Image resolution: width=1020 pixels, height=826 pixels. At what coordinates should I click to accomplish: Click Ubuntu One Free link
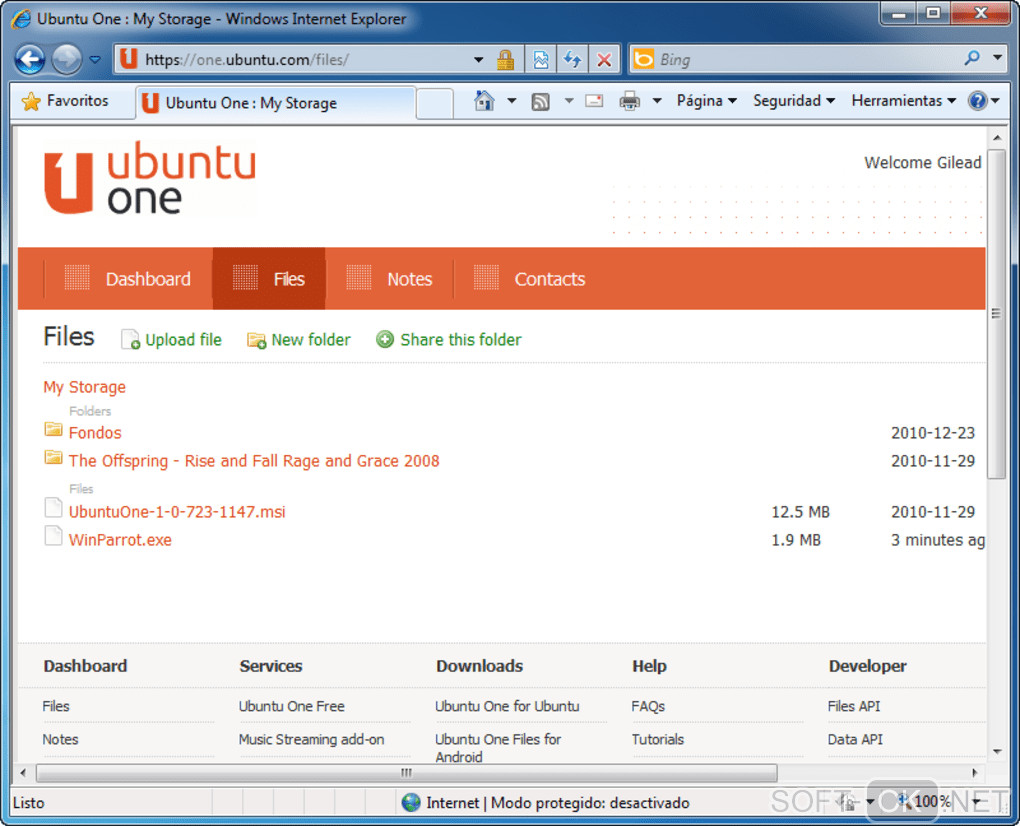pos(291,706)
